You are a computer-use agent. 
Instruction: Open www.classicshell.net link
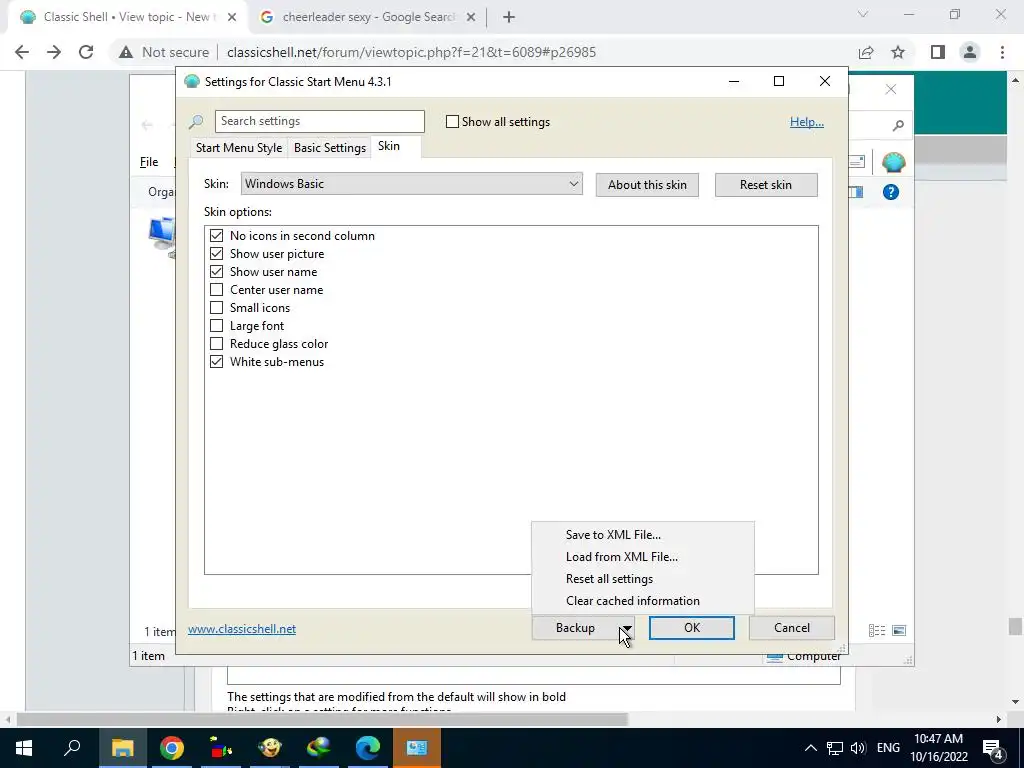(242, 629)
